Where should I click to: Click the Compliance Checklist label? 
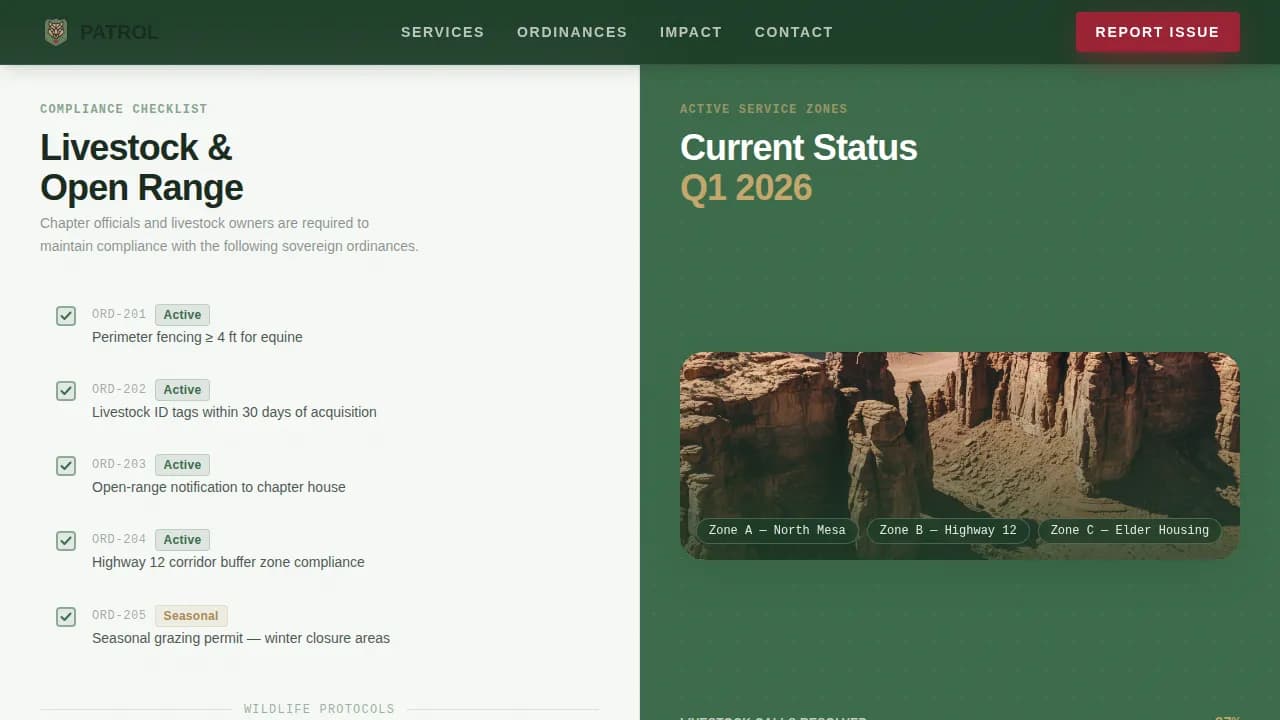[x=124, y=109]
